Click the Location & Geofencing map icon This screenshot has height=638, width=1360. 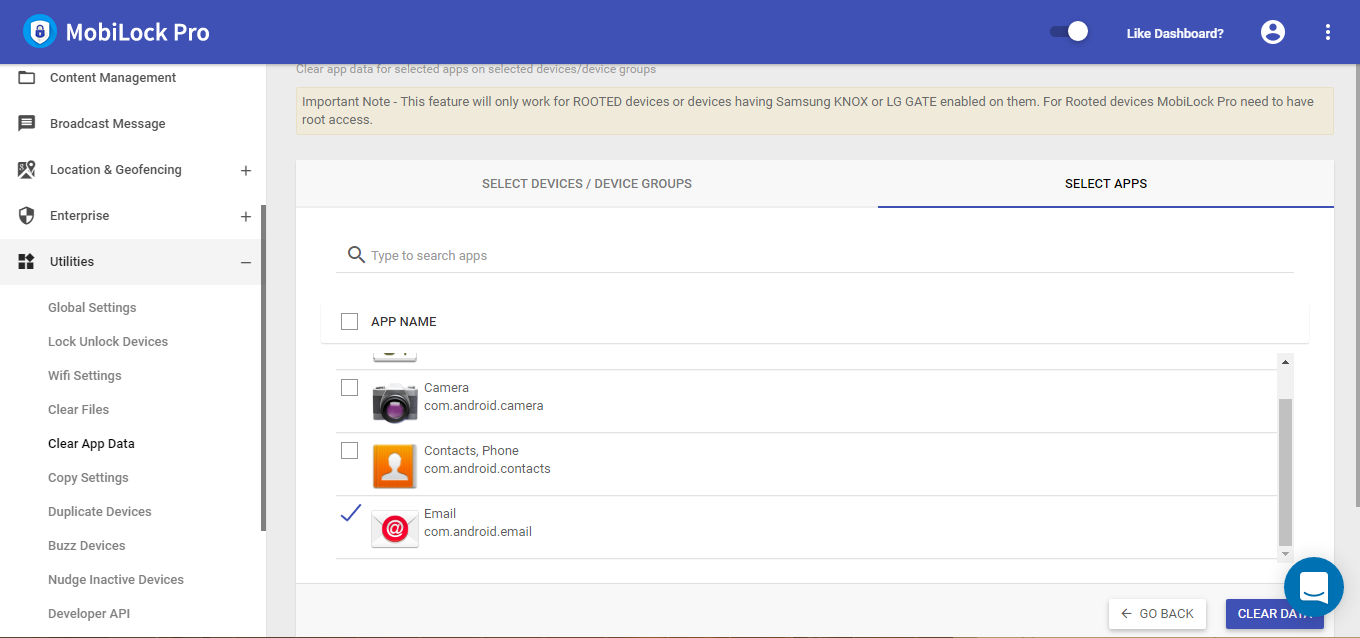[27, 170]
